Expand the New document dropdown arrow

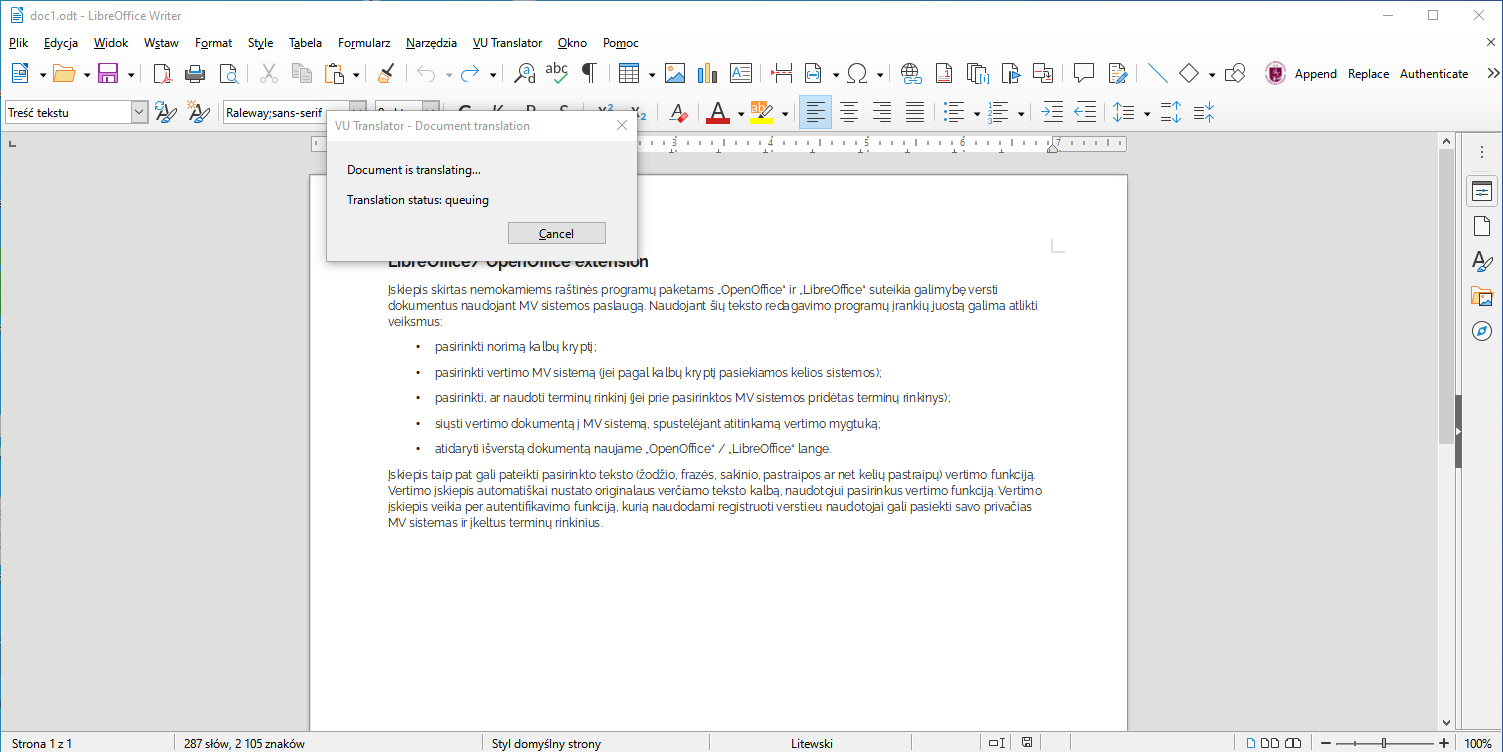pyautogui.click(x=42, y=74)
